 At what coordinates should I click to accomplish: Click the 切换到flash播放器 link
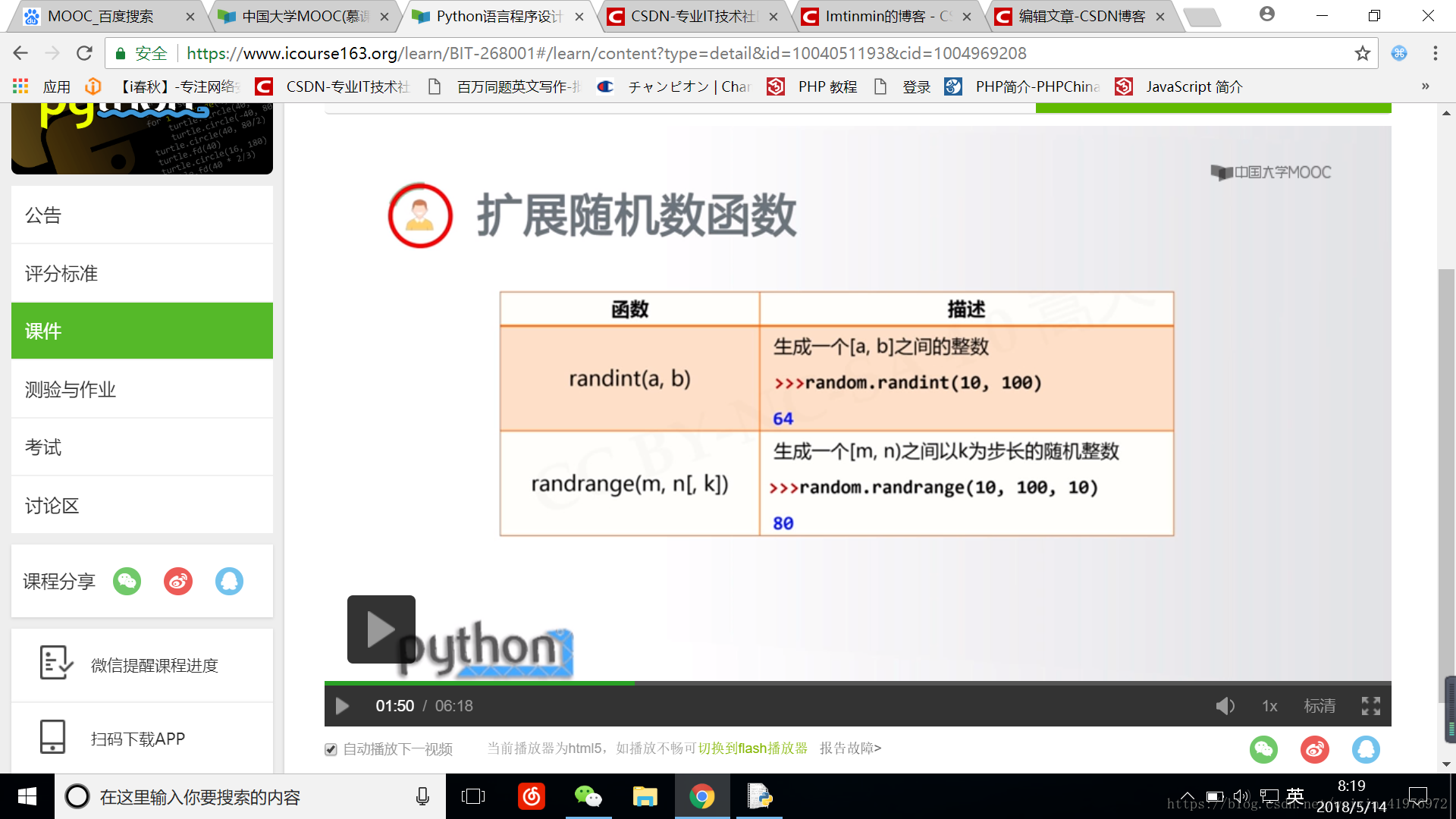point(752,748)
